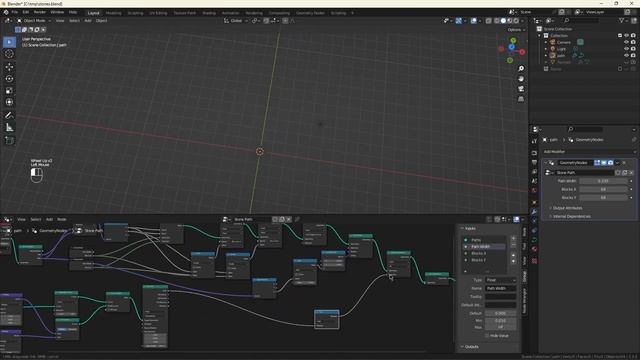Open the Material properties tab icon
This screenshot has width=640, height=360.
pos(534,249)
